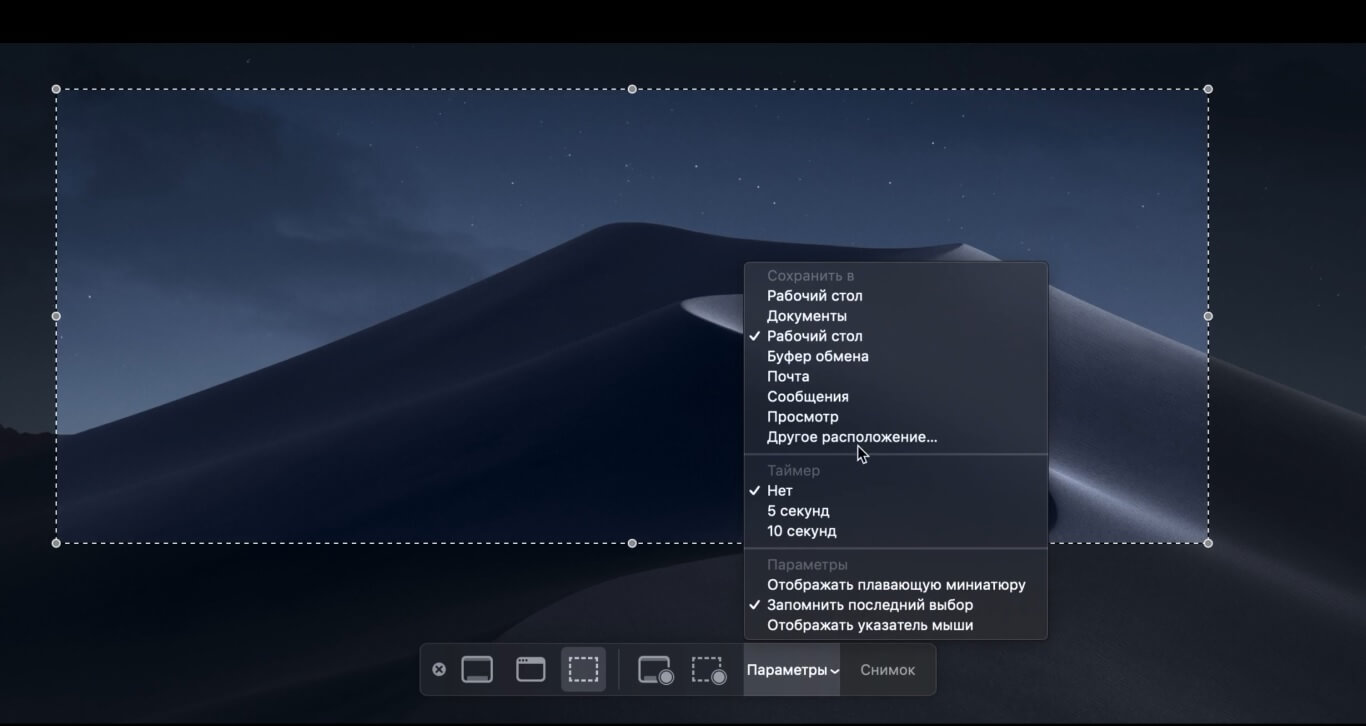The width and height of the screenshot is (1366, 726).
Task: Toggle Запомнить последний выбор option
Action: click(869, 605)
